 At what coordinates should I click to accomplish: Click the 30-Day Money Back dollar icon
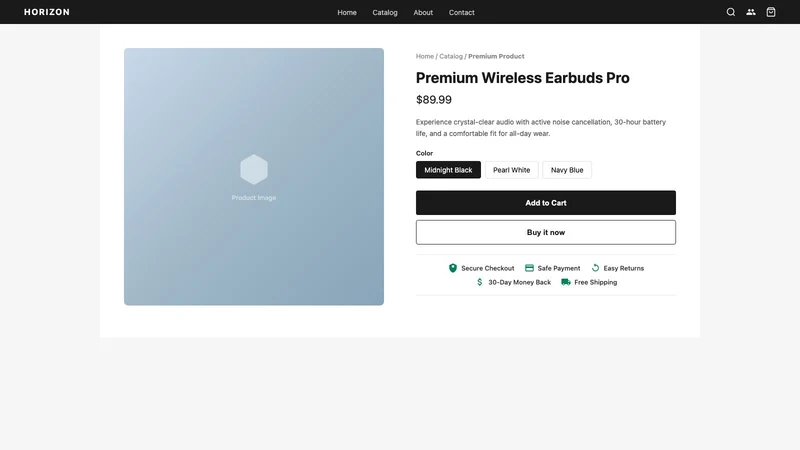tap(480, 282)
